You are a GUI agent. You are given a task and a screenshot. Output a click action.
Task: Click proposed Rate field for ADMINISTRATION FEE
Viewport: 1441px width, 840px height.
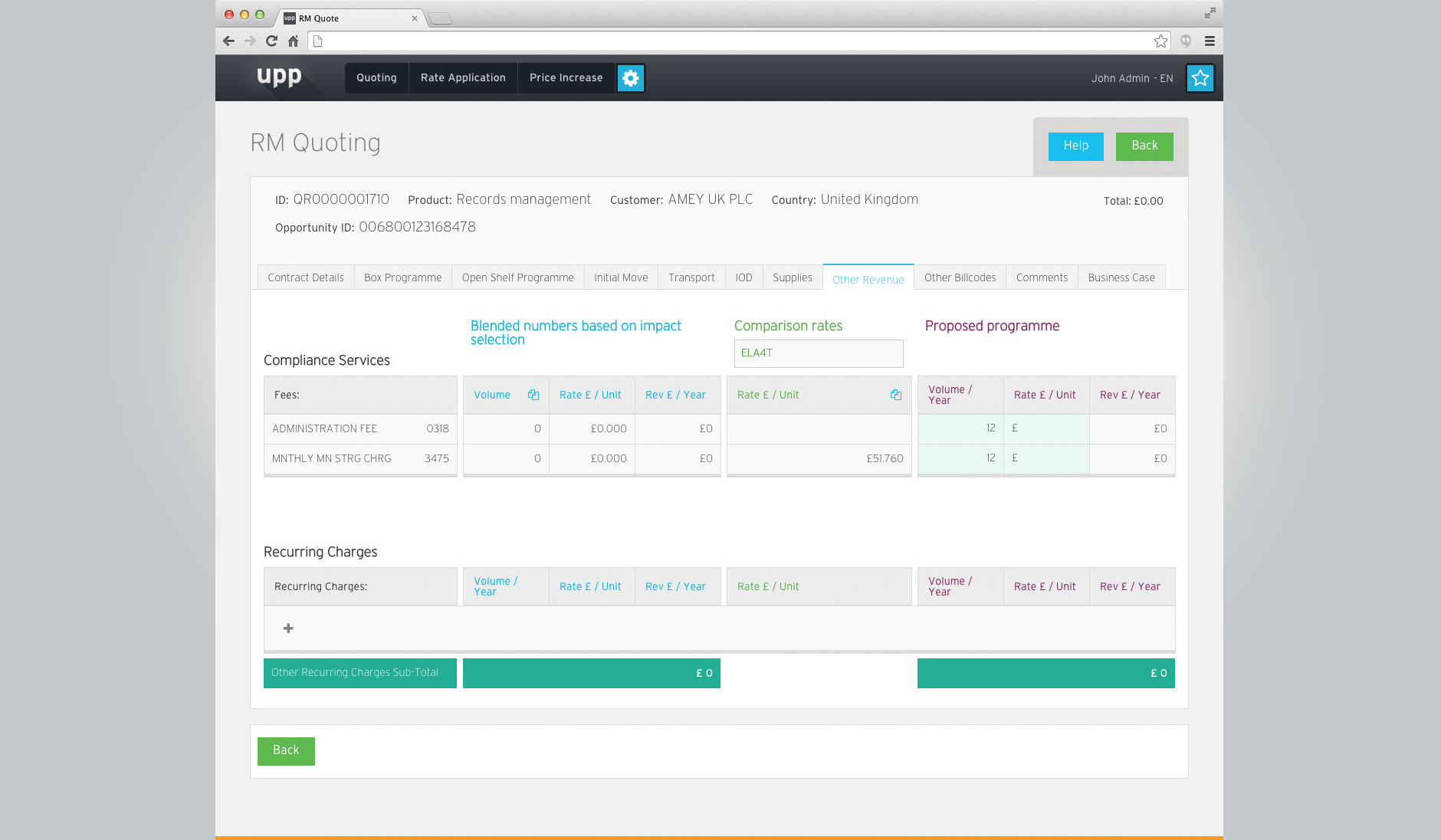point(1046,429)
